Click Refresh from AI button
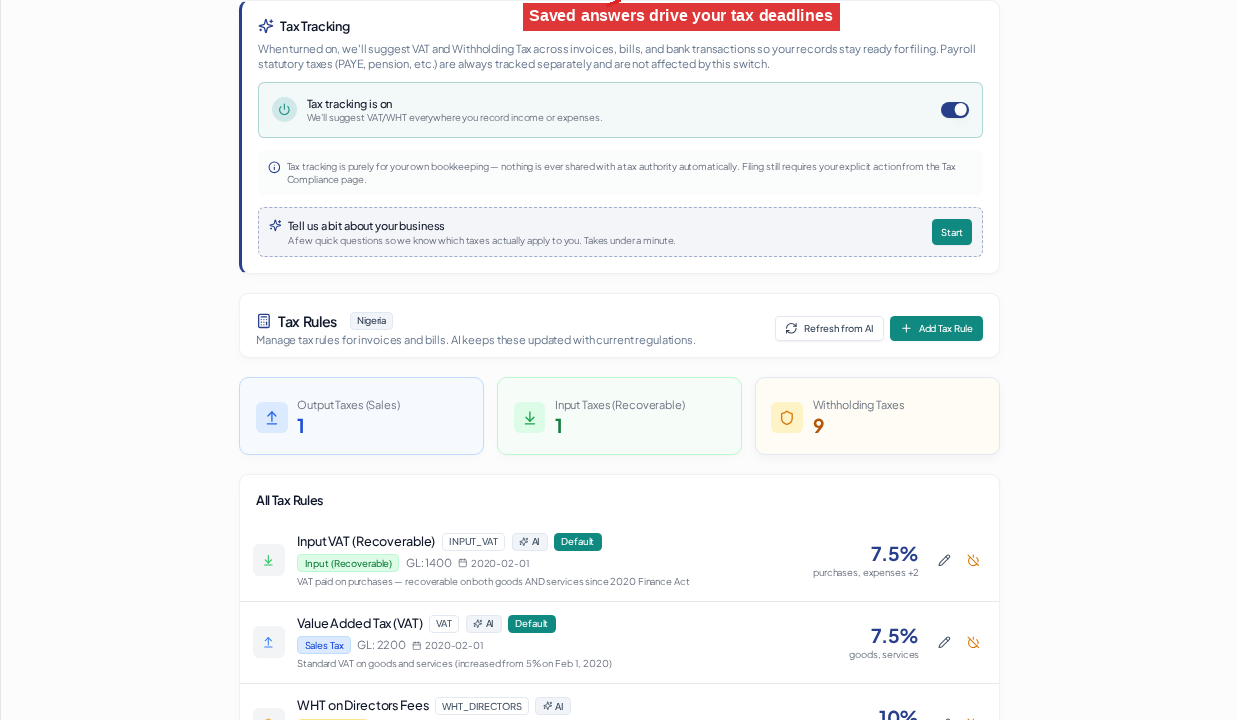 click(x=829, y=328)
